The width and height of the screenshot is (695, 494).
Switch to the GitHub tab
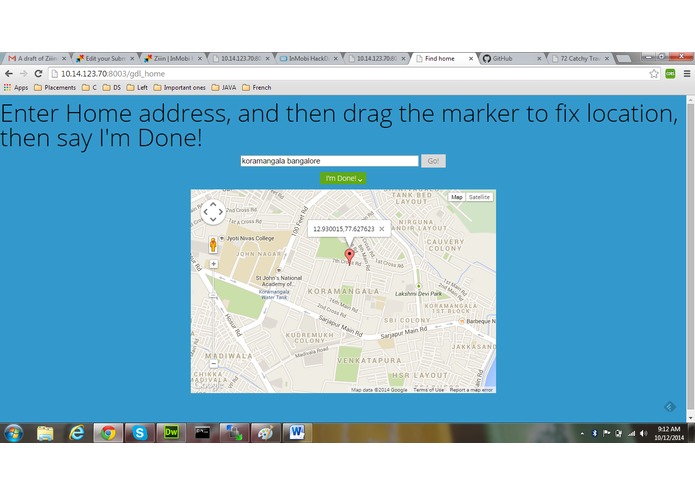(512, 58)
